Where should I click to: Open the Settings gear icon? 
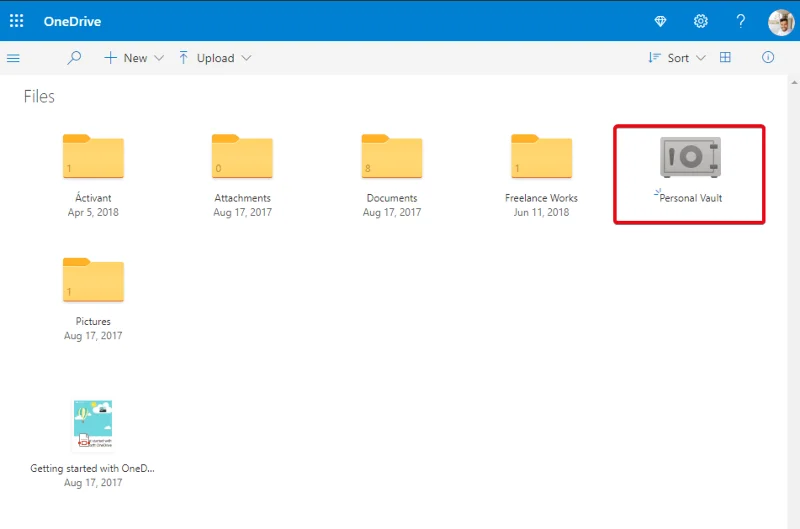[x=701, y=21]
